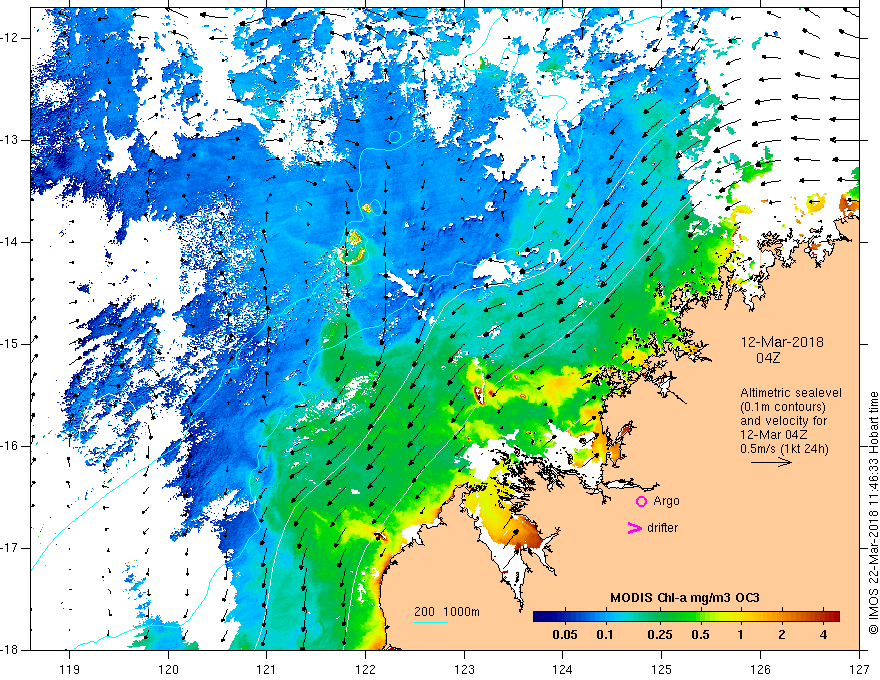The image size is (880, 680).
Task: Click the 2 value on the color scale
Action: [782, 635]
